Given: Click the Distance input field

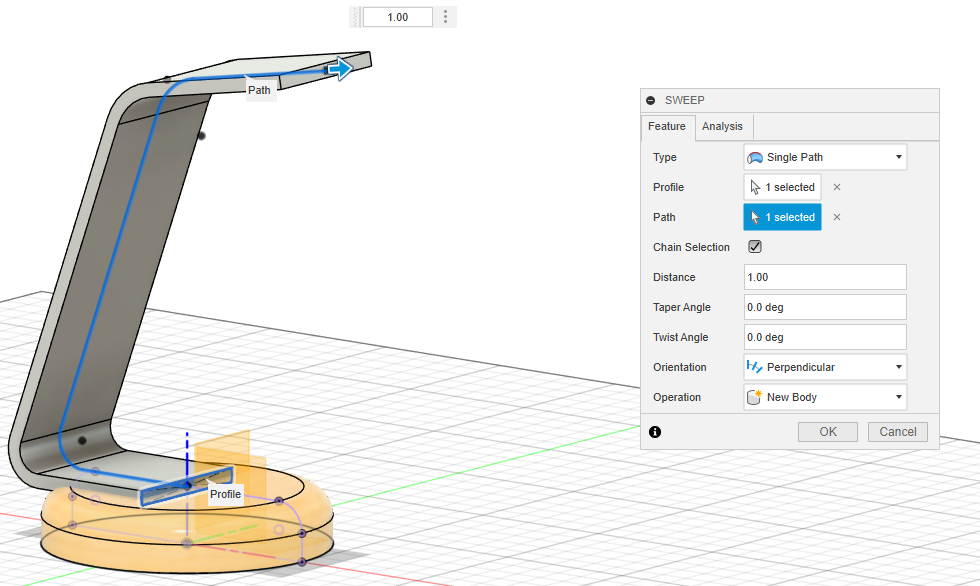Looking at the screenshot, I should 825,277.
